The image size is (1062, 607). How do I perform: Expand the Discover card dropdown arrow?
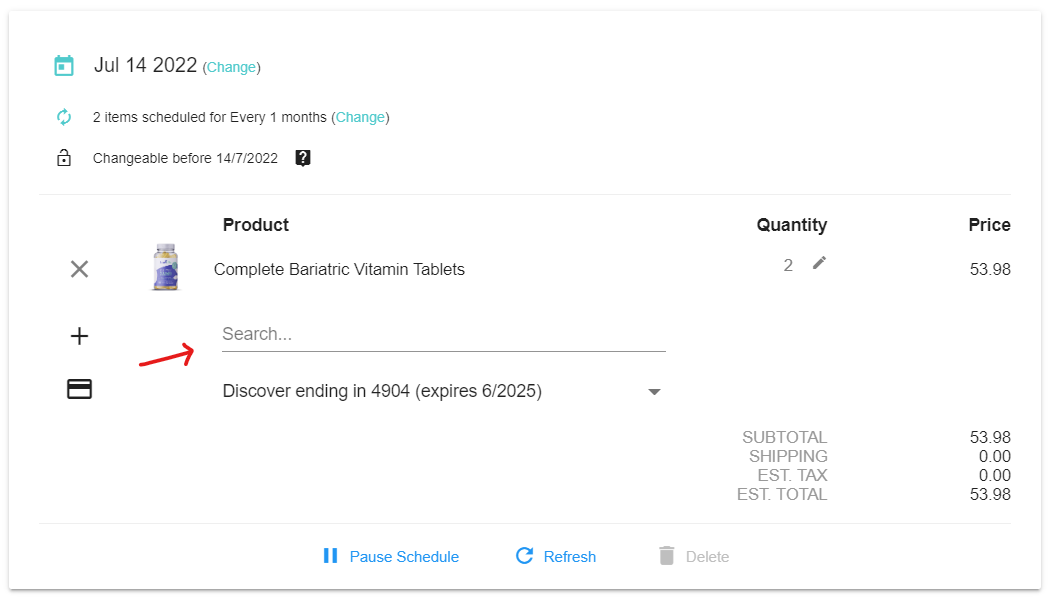tap(654, 392)
